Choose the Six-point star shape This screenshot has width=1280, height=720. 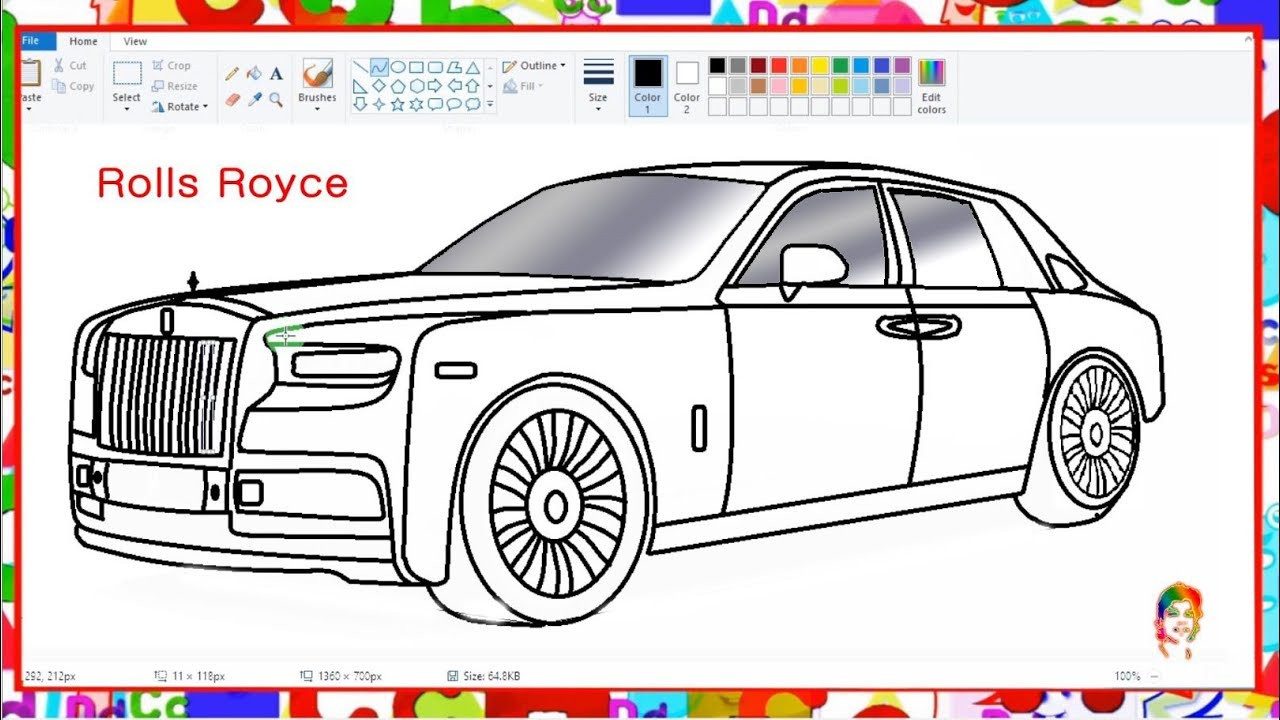[x=416, y=104]
